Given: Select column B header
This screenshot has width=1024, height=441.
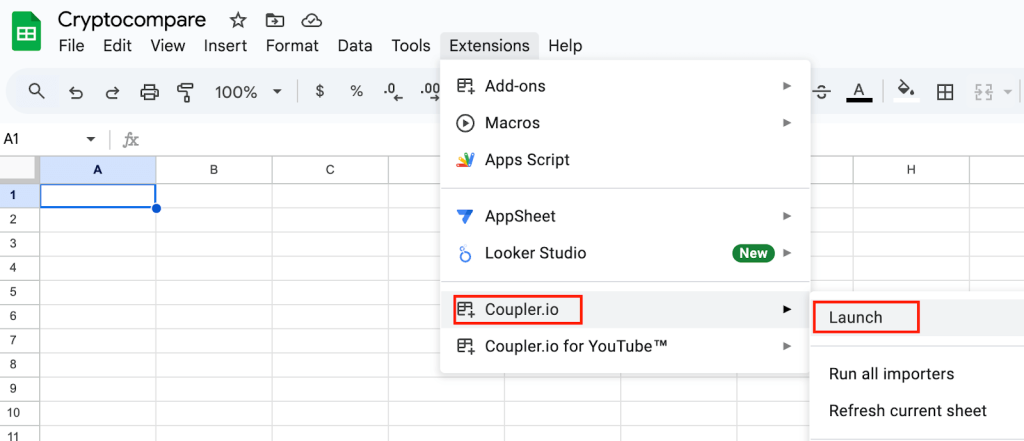Looking at the screenshot, I should [x=214, y=170].
